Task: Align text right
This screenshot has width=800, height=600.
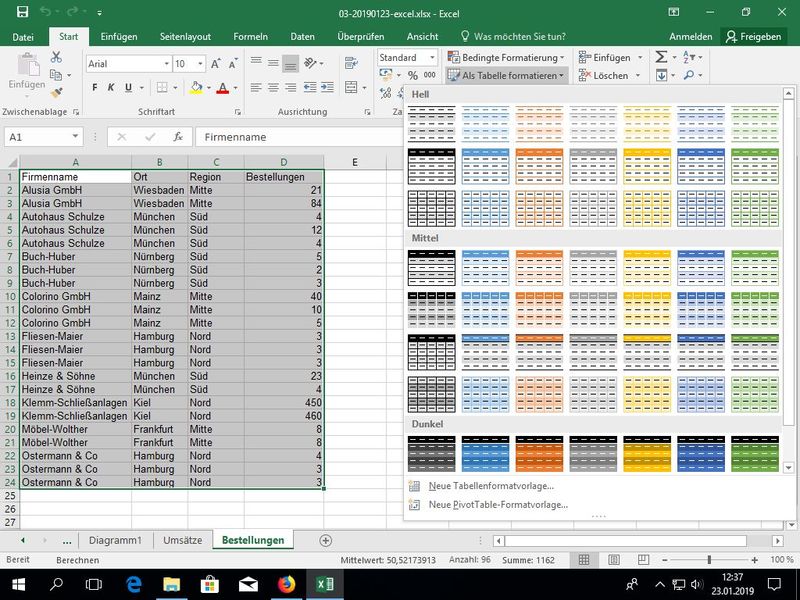Action: (x=290, y=88)
